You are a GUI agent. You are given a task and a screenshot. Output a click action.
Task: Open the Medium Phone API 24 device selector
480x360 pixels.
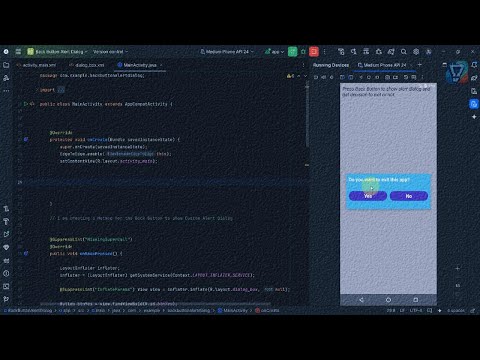(227, 52)
